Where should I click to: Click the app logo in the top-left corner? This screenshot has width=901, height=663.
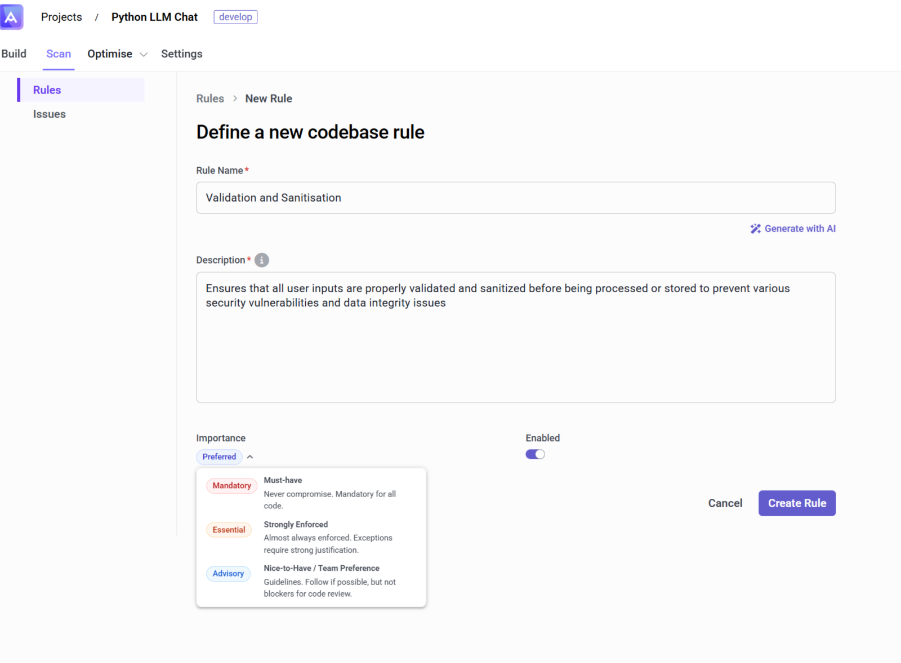click(11, 16)
